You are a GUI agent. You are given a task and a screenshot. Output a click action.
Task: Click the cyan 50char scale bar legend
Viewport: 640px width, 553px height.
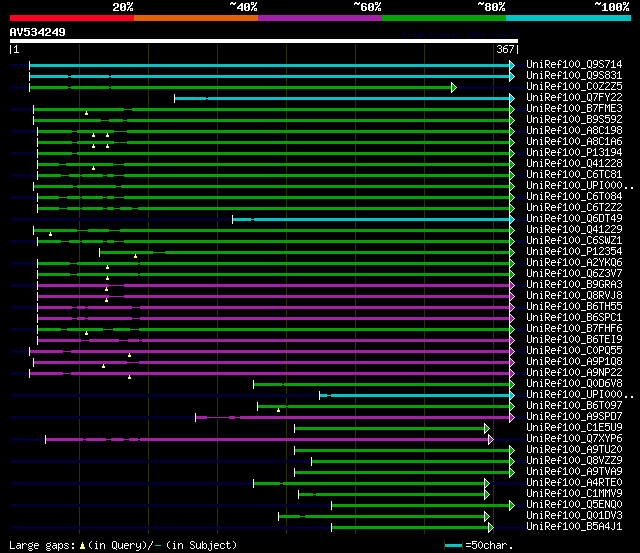pyautogui.click(x=453, y=545)
